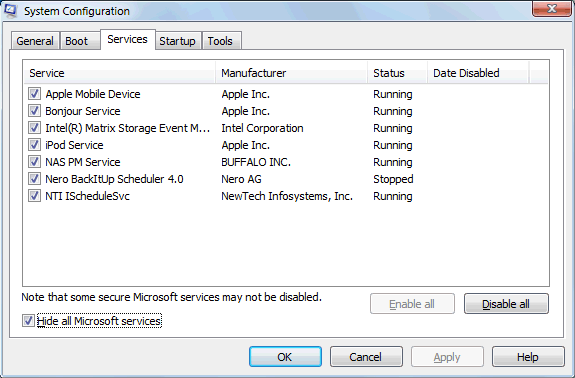Click the Intel Corporation manufacturer cell
Screen dimensions: 575x378
[262, 128]
